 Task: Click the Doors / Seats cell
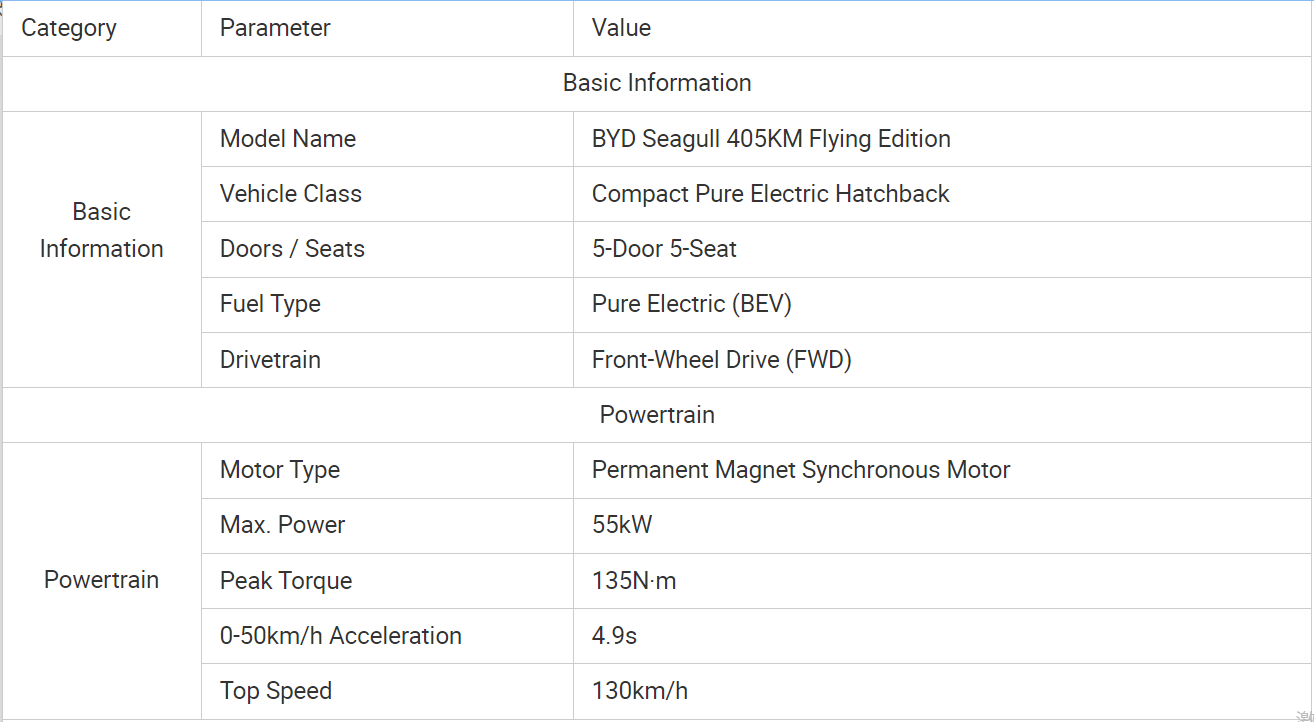click(x=388, y=249)
